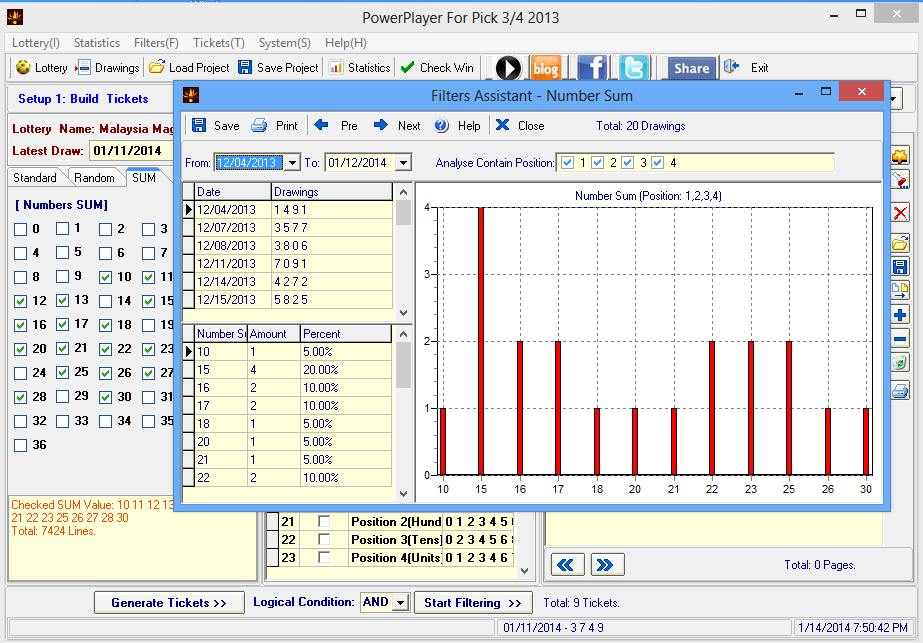Image resolution: width=923 pixels, height=643 pixels.
Task: Open the Logical Condition AND dropdown
Action: 400,602
